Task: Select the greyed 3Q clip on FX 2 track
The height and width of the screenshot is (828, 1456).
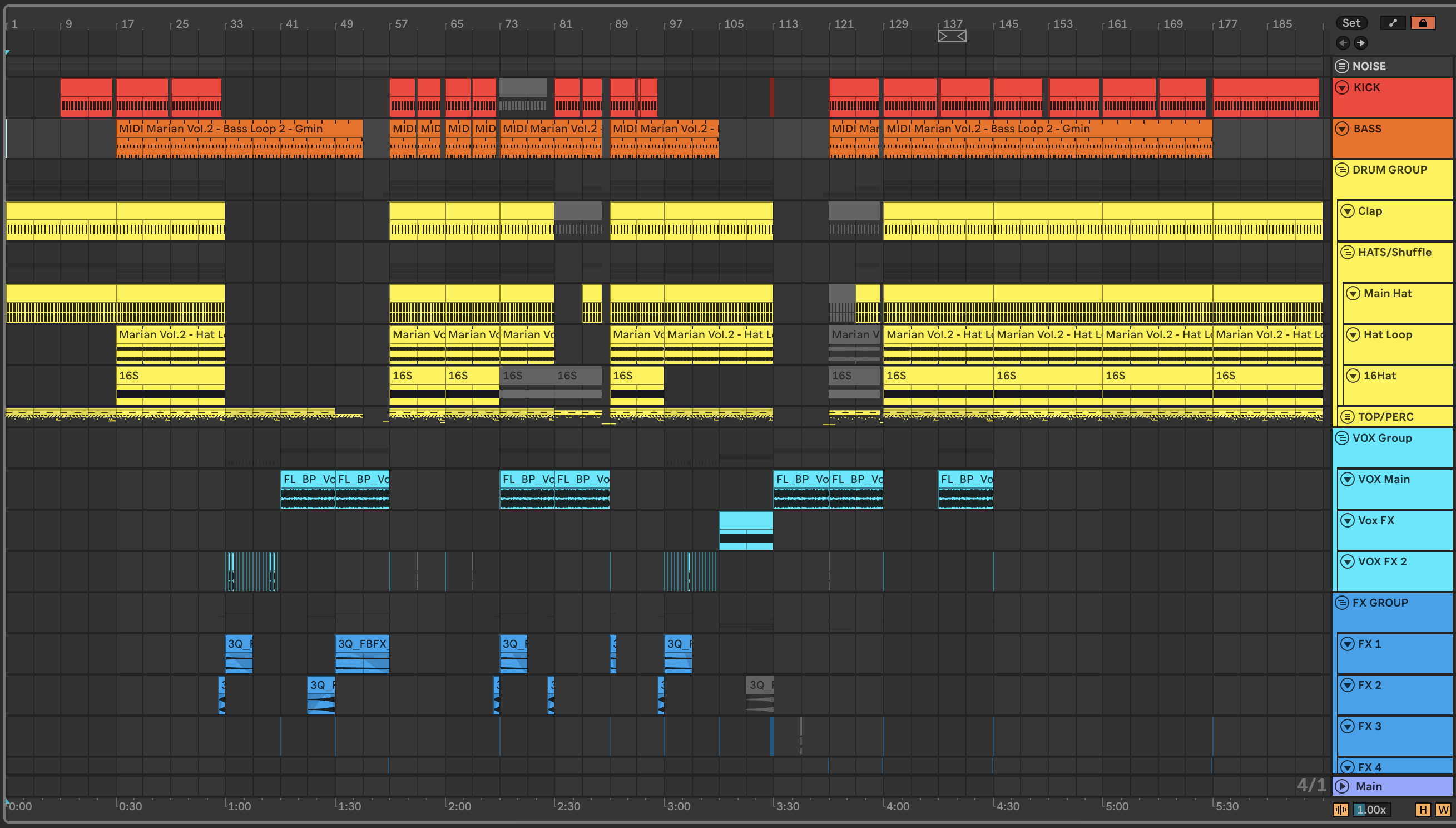Action: pyautogui.click(x=760, y=695)
